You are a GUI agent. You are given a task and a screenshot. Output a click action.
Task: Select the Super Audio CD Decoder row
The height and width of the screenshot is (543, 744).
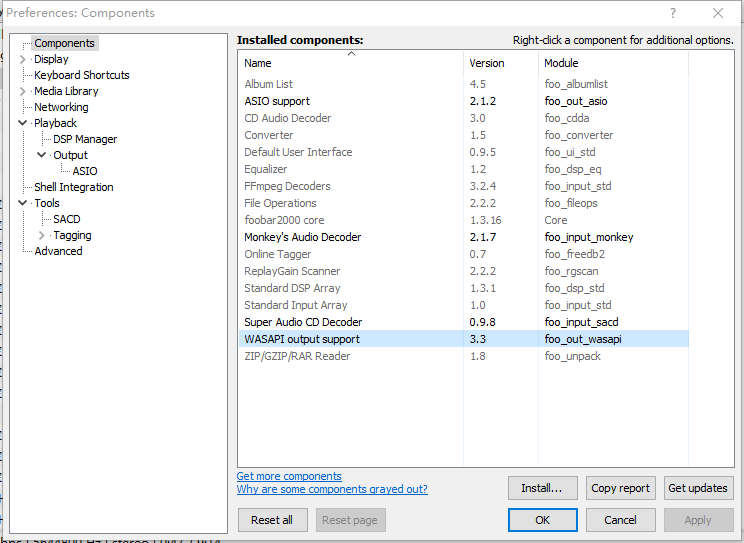coord(303,322)
